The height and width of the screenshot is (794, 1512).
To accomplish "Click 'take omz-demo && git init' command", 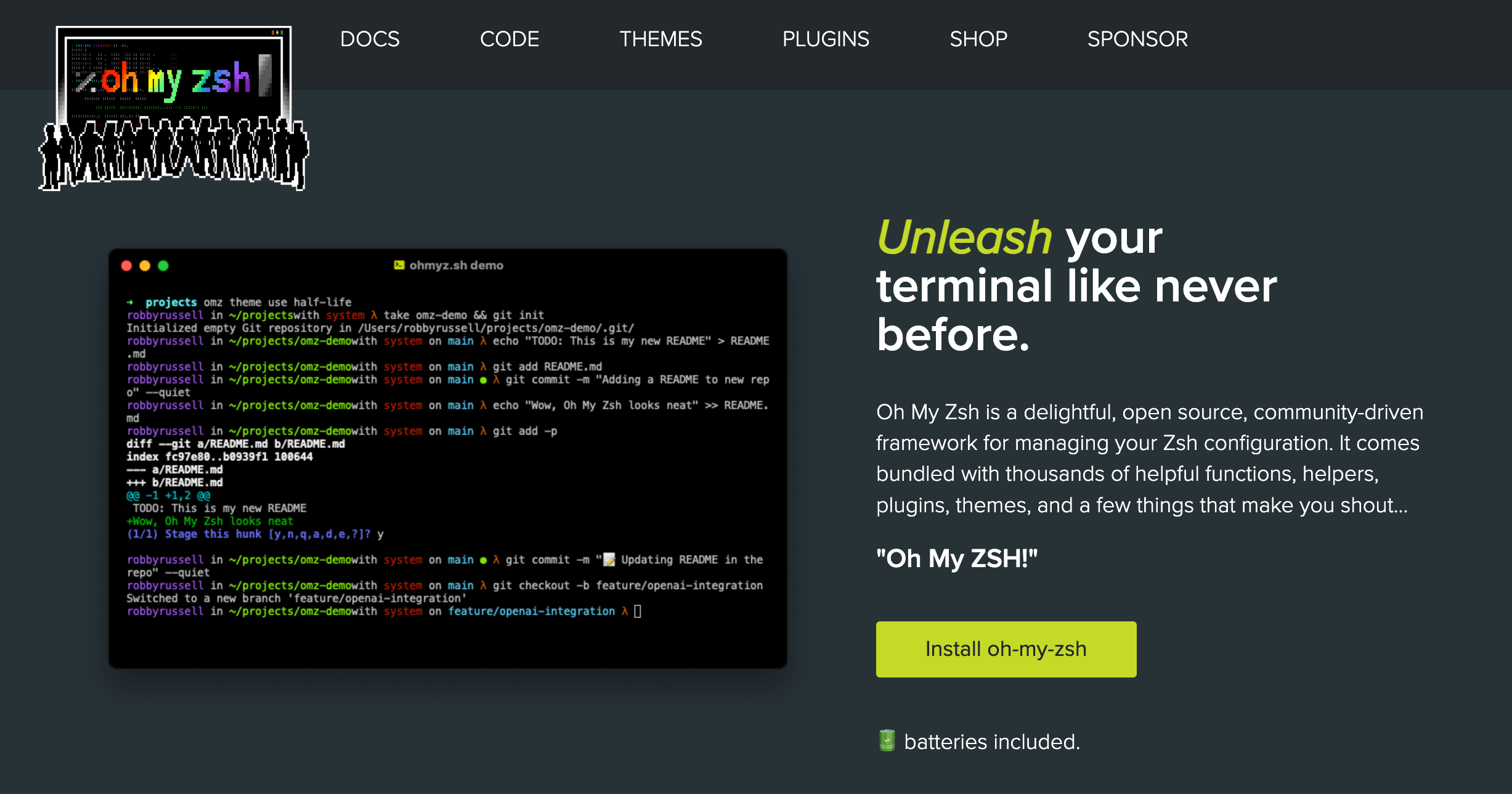I will [x=463, y=315].
